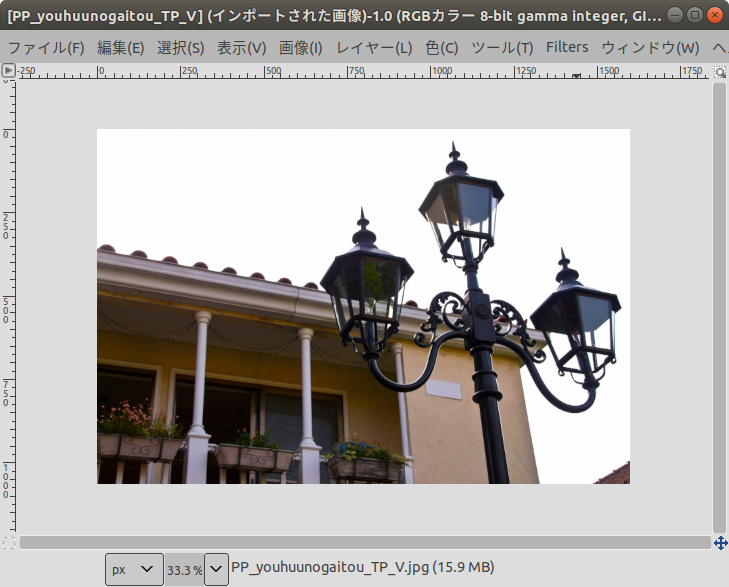
Task: Open the 選択(S) menu
Action: [181, 47]
